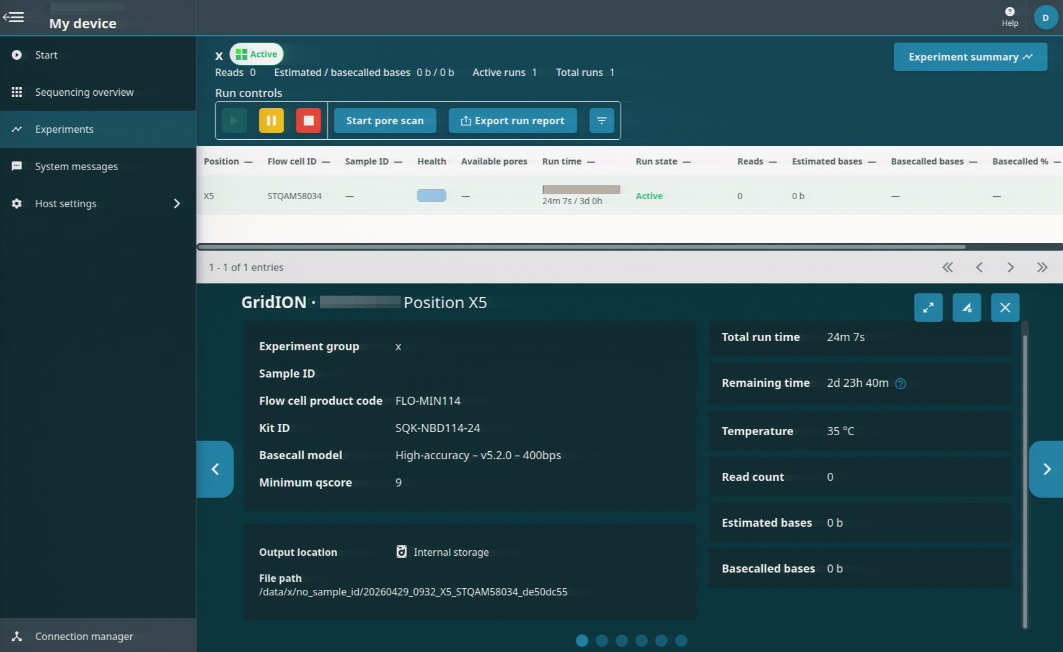
Task: Expand the Host settings submenu
Action: [x=177, y=204]
